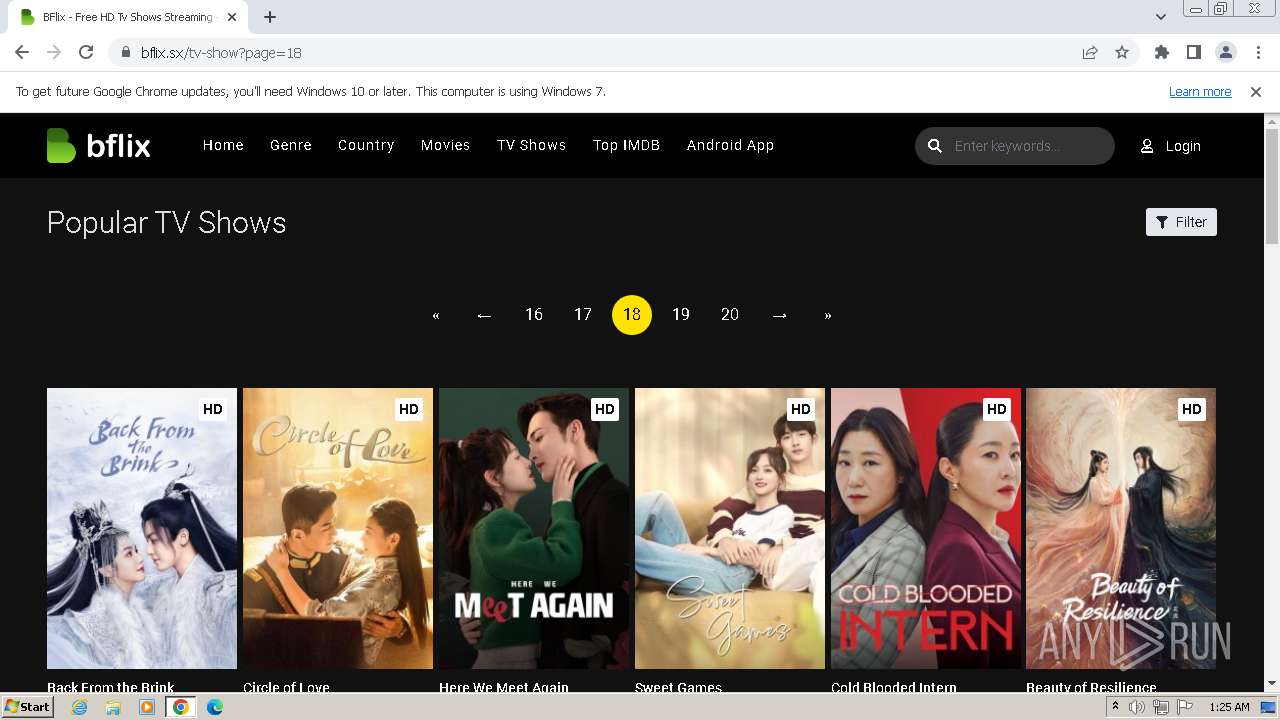Open Microsoft Edge from taskbar
The width and height of the screenshot is (1280, 720).
coord(215,707)
